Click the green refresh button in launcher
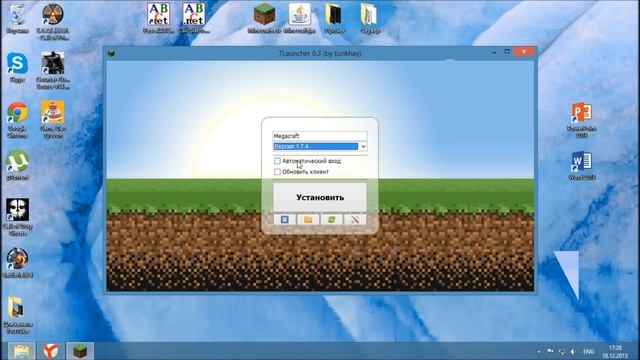640x360 pixels. (x=331, y=220)
